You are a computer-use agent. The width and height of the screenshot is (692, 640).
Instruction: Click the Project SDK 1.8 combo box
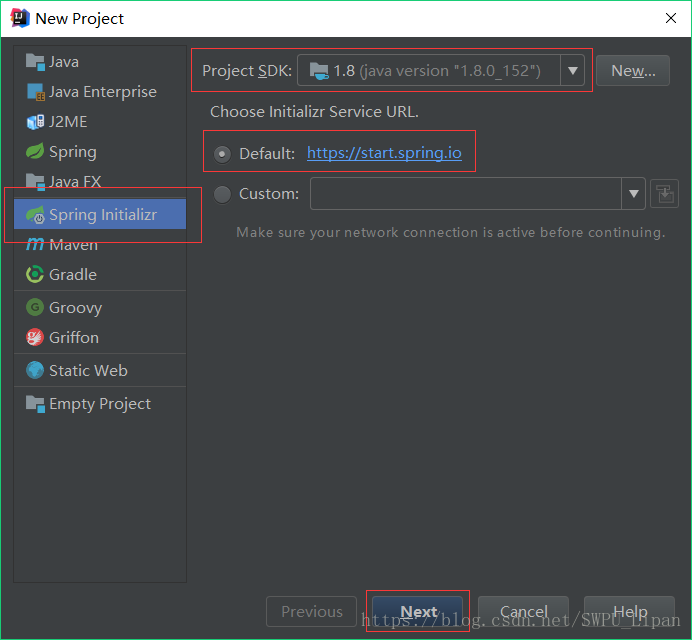(x=441, y=70)
